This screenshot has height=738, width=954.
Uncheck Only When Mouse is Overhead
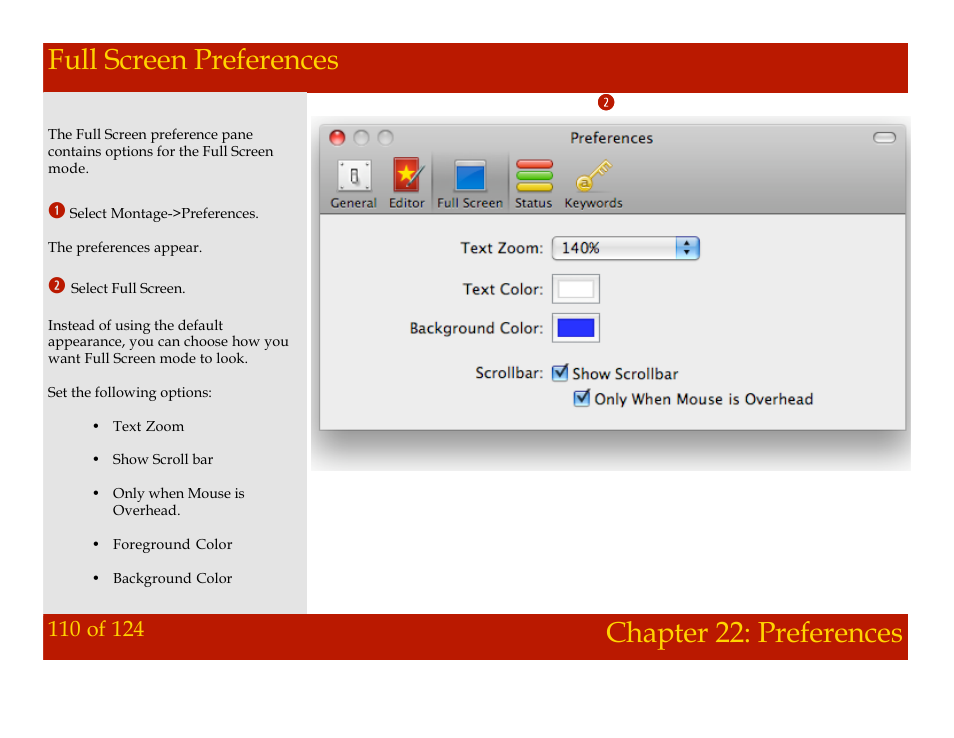tap(582, 399)
